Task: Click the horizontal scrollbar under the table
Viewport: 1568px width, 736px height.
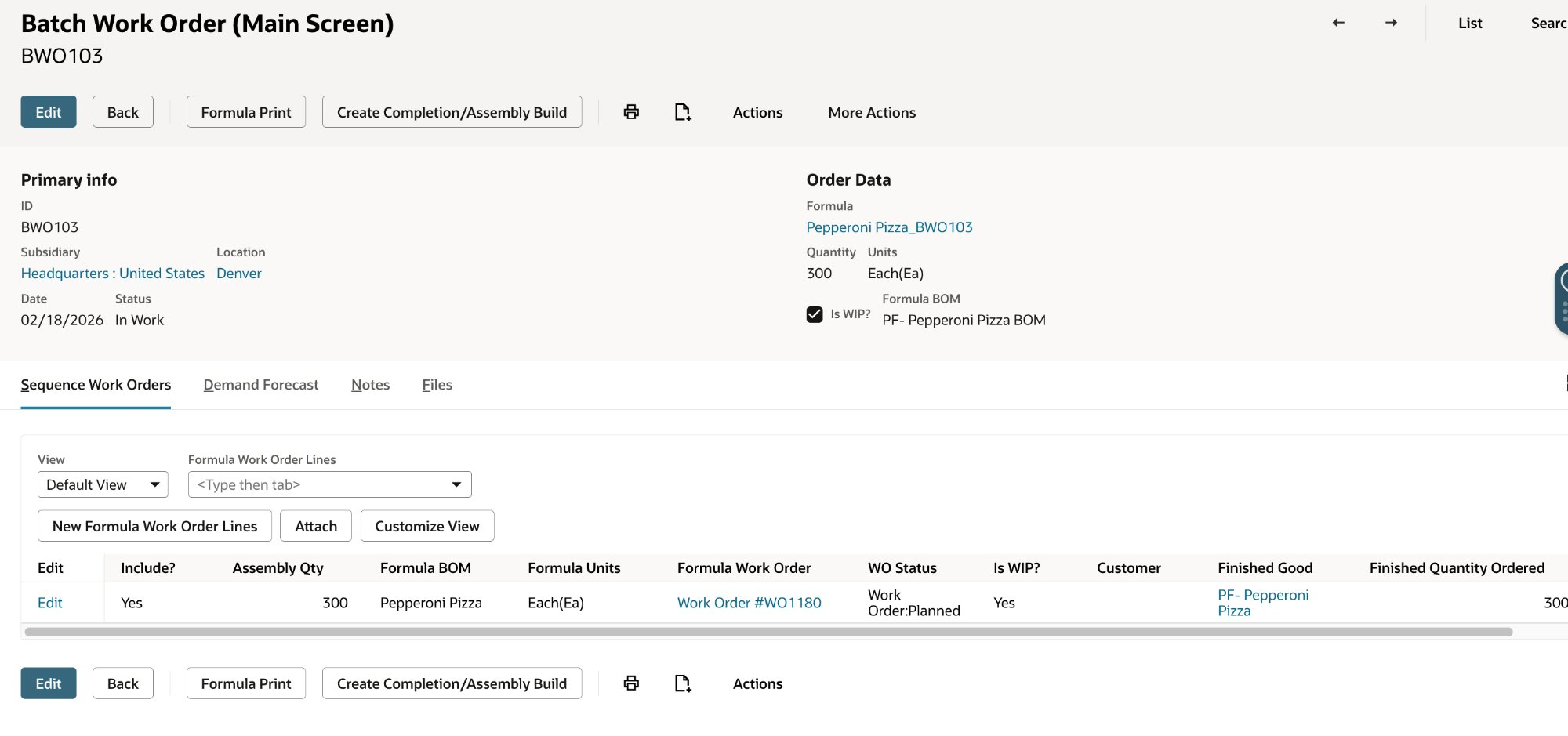Action: 768,632
